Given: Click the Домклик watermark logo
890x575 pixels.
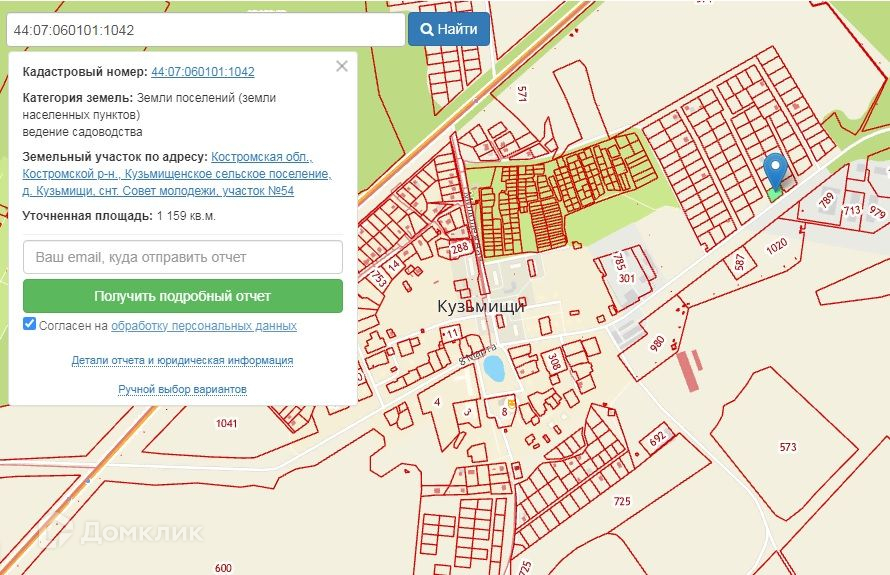Looking at the screenshot, I should pos(120,532).
